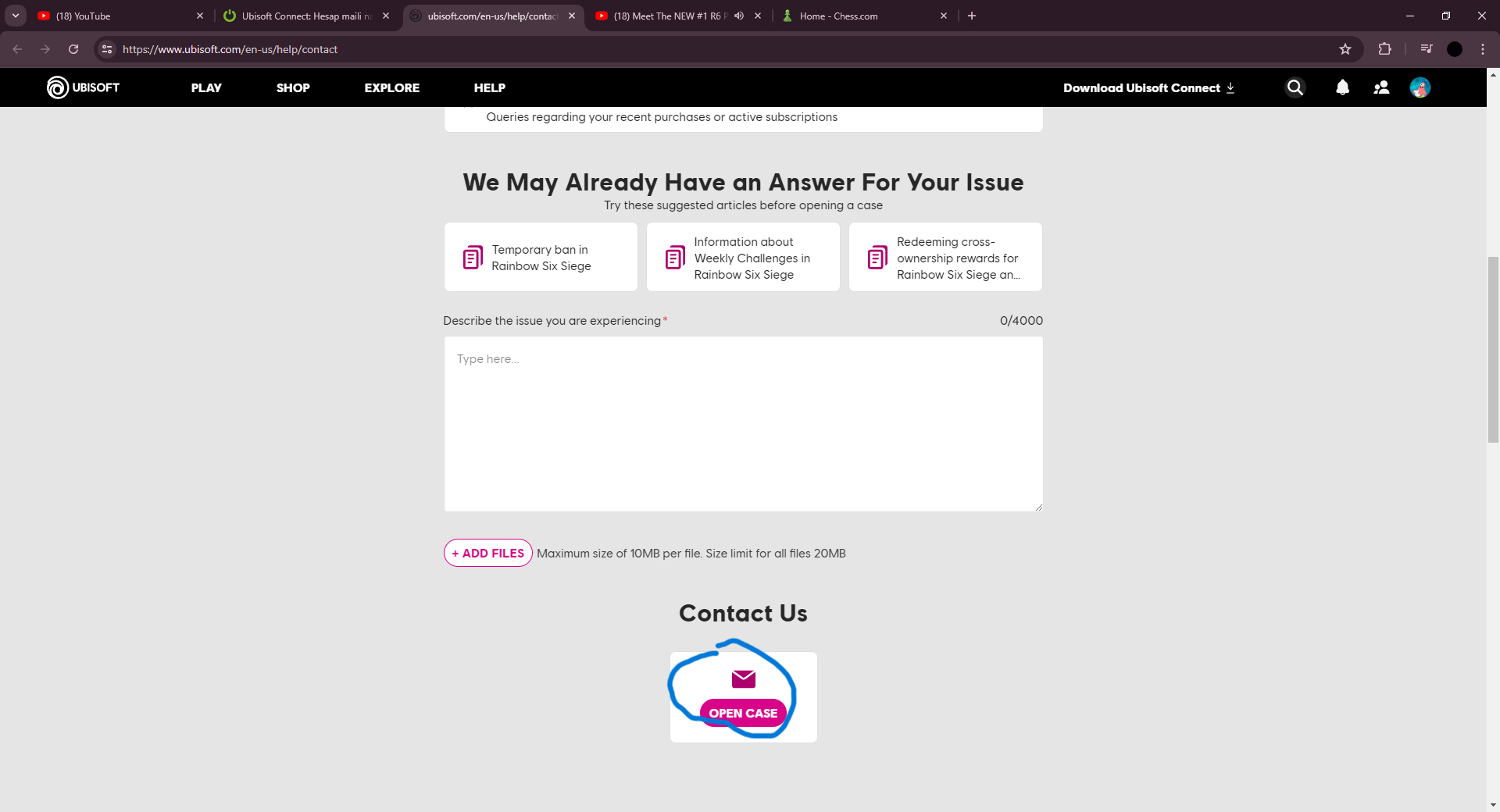Click Download Ubisoft Connect link

coord(1149,87)
